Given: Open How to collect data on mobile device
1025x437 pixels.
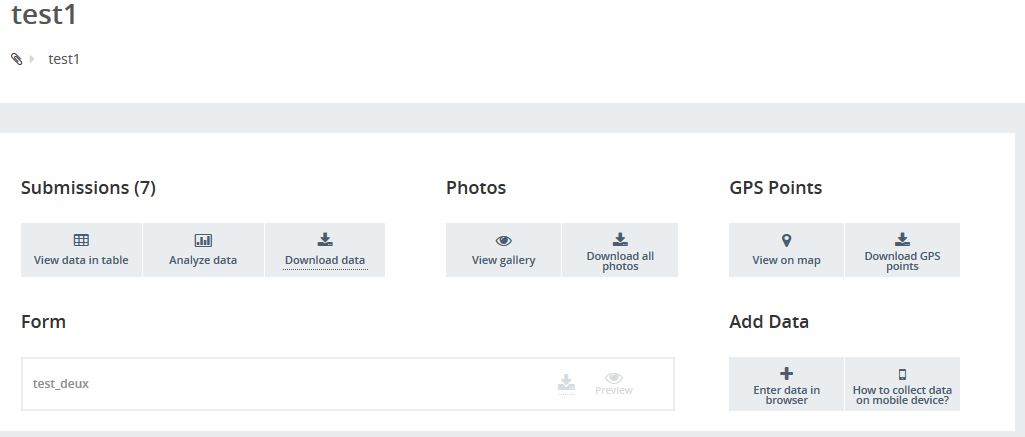Looking at the screenshot, I should point(903,384).
